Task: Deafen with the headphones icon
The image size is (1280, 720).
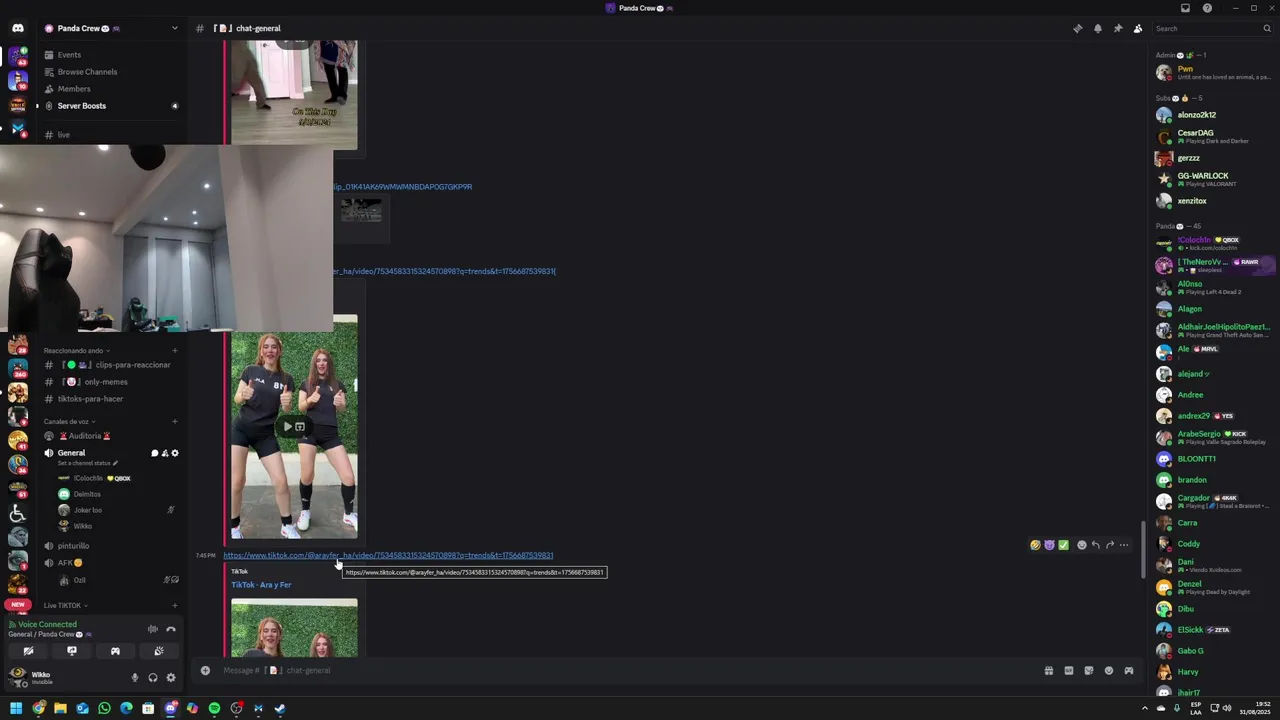Action: [x=153, y=678]
